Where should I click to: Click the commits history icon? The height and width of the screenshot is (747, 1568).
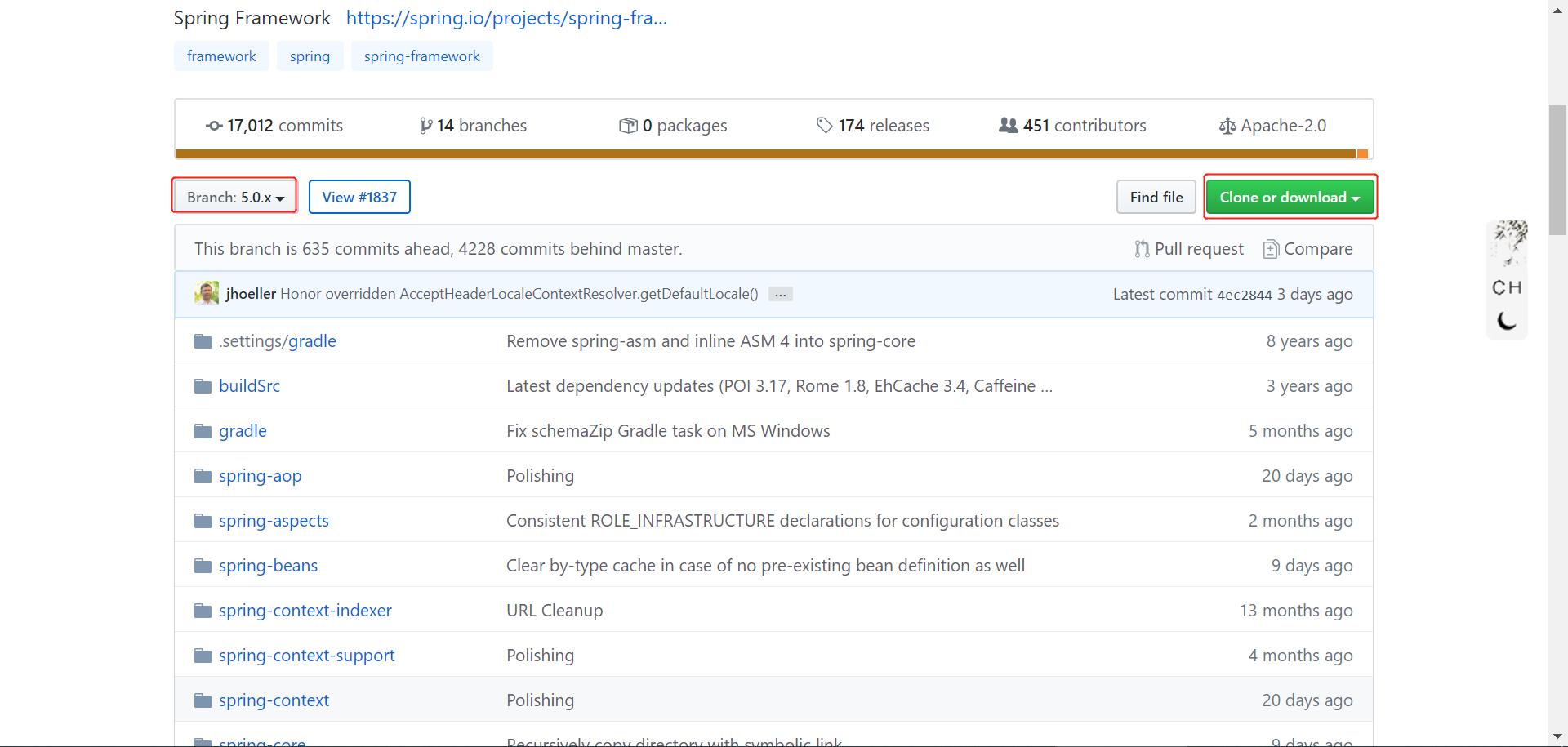coord(214,126)
